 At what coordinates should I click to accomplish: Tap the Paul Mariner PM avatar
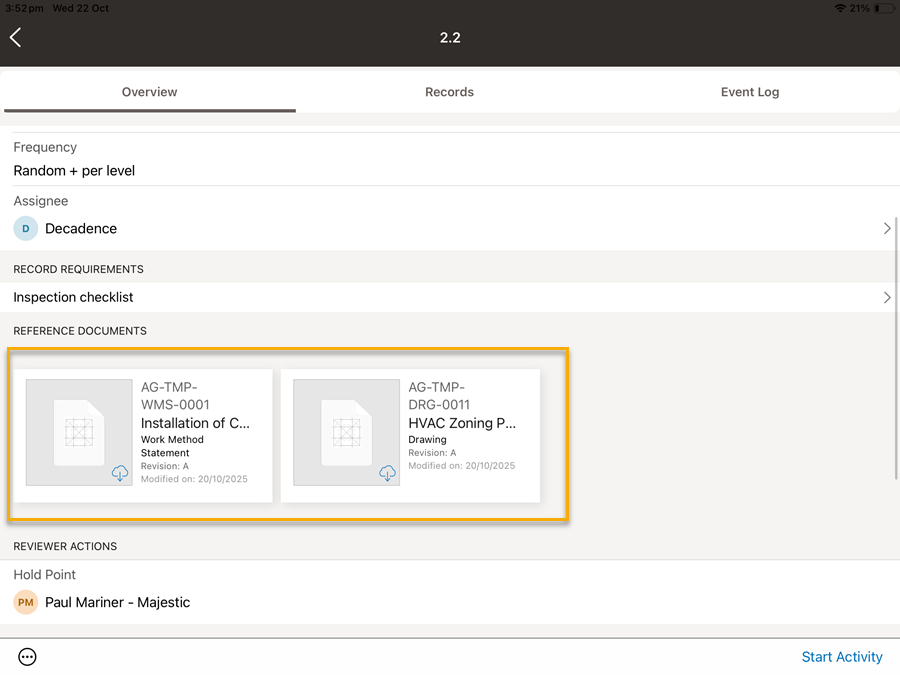[x=25, y=603]
